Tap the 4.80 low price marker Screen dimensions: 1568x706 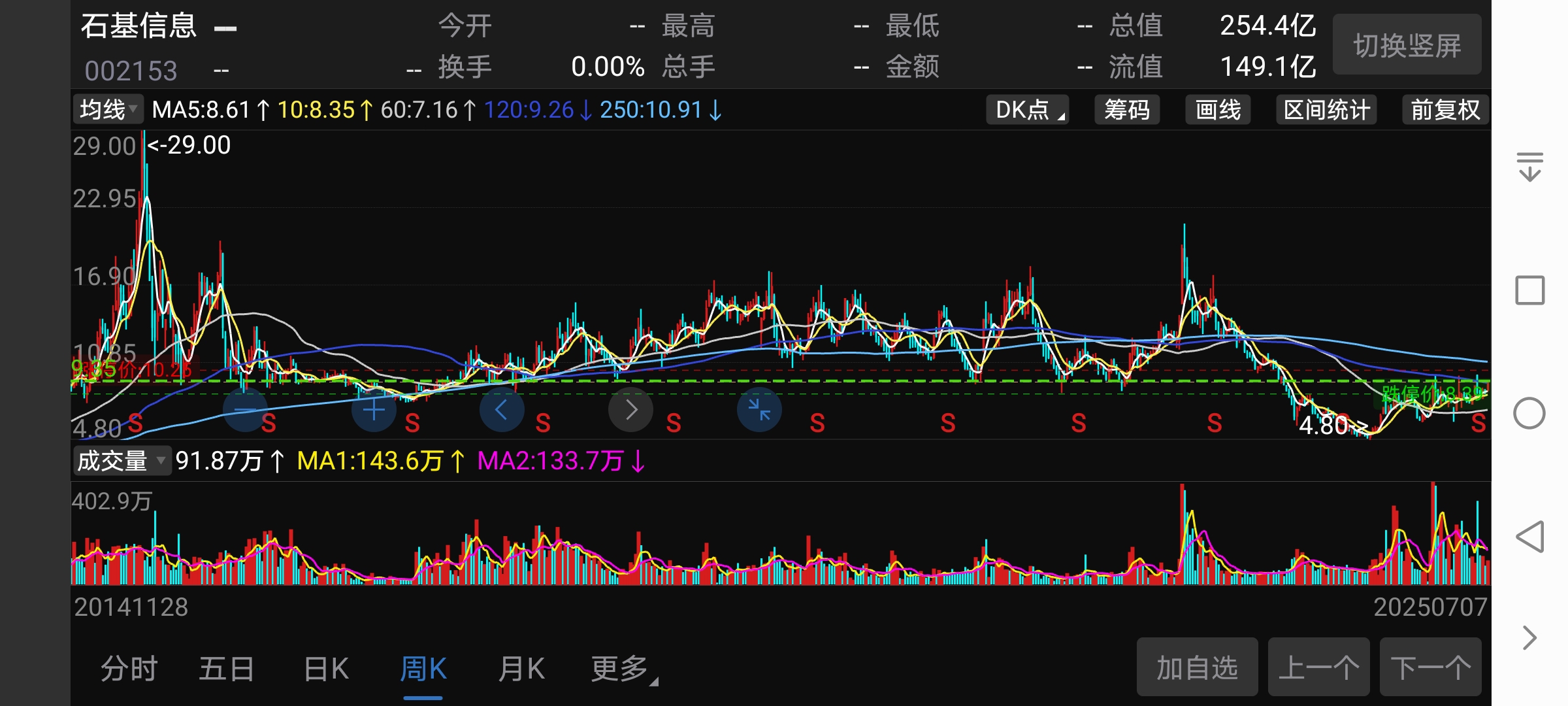pyautogui.click(x=1333, y=426)
